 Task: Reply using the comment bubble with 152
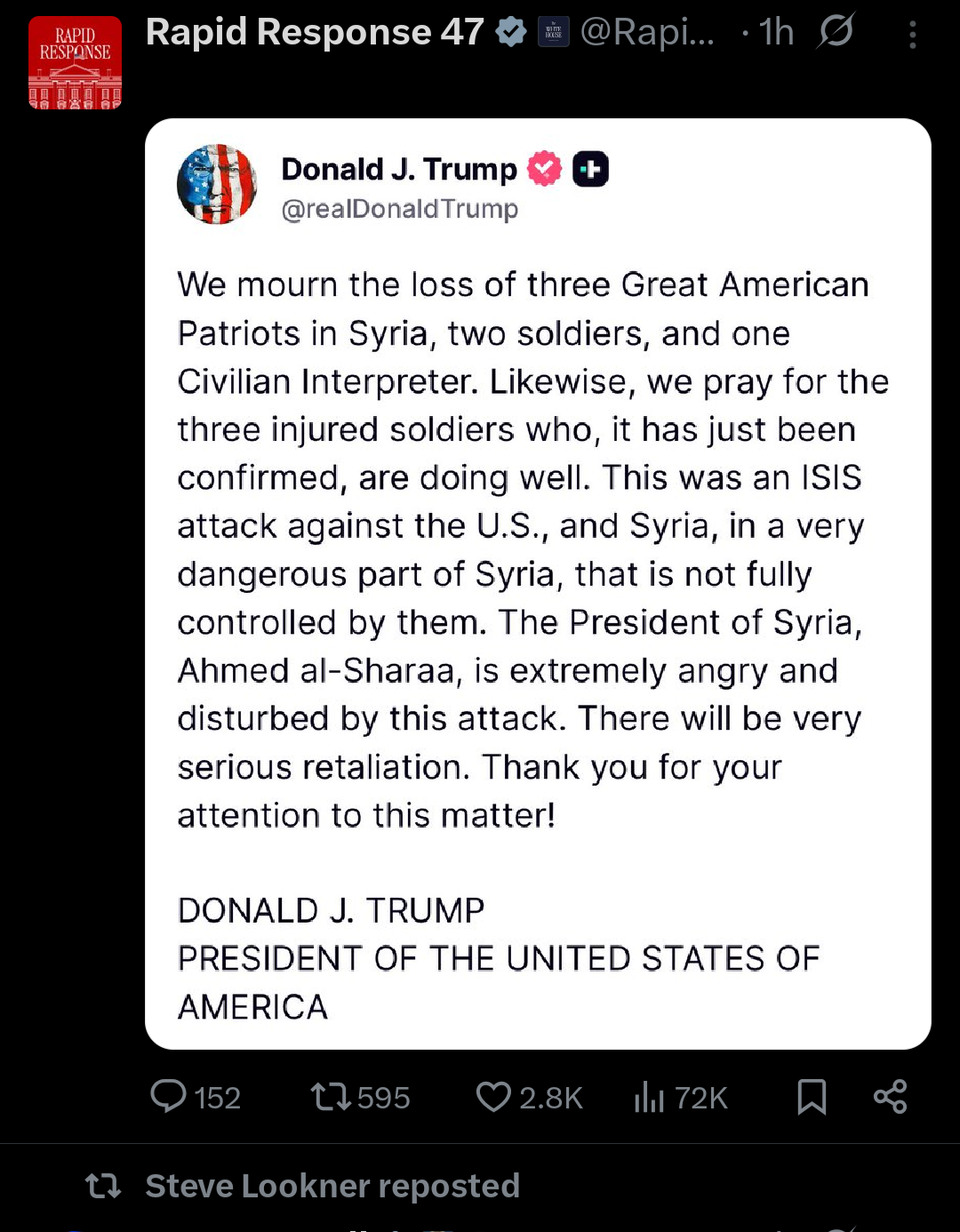point(196,1097)
